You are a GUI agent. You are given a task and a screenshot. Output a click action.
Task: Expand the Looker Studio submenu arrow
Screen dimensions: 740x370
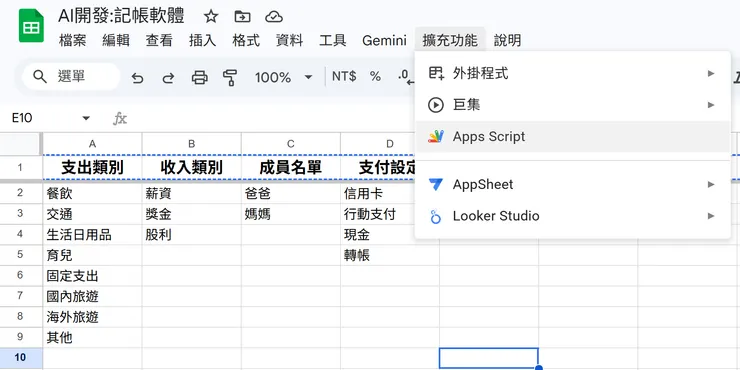pos(711,216)
